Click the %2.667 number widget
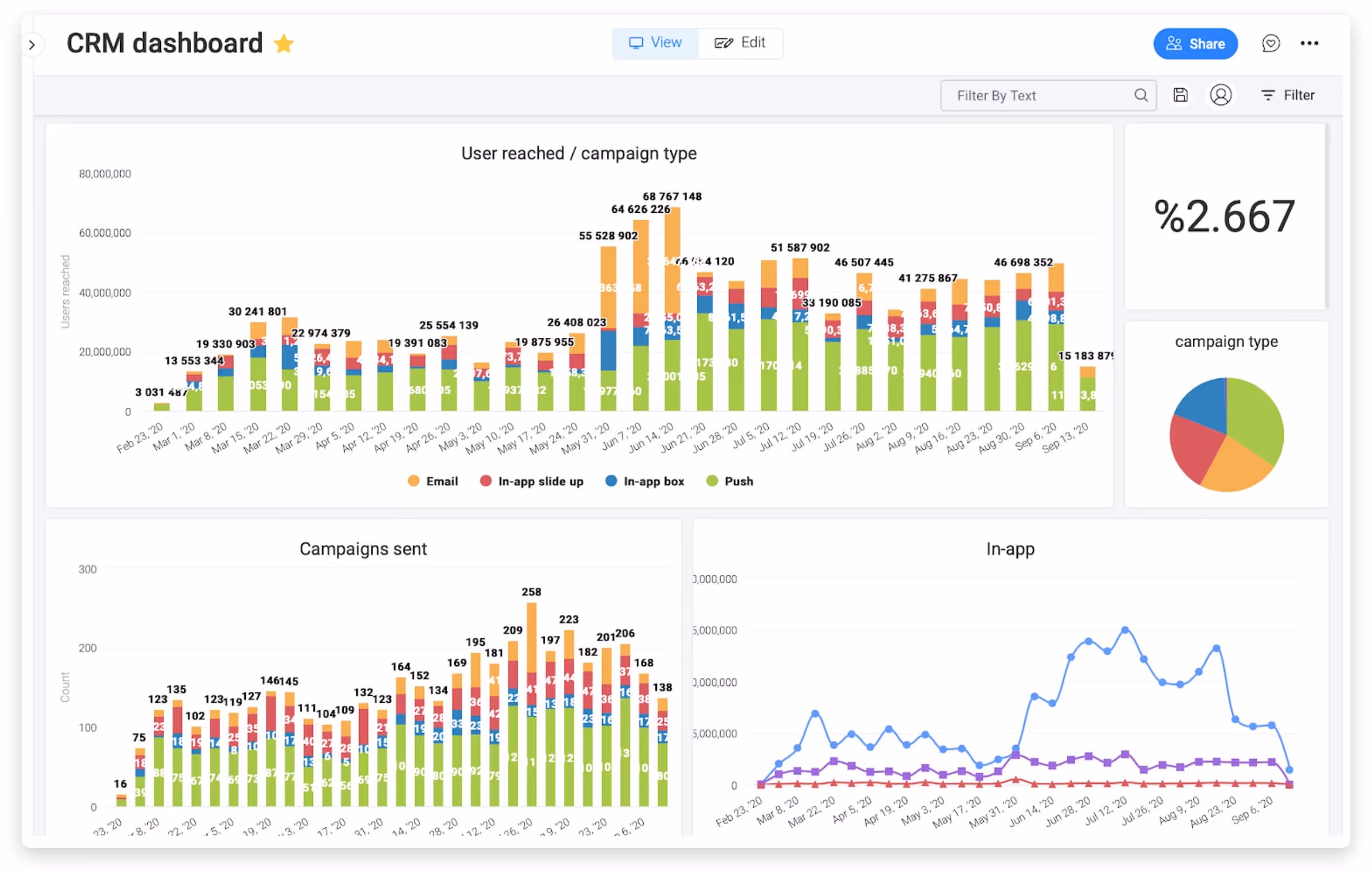Screen dimensions: 1372x876 click(x=1224, y=217)
